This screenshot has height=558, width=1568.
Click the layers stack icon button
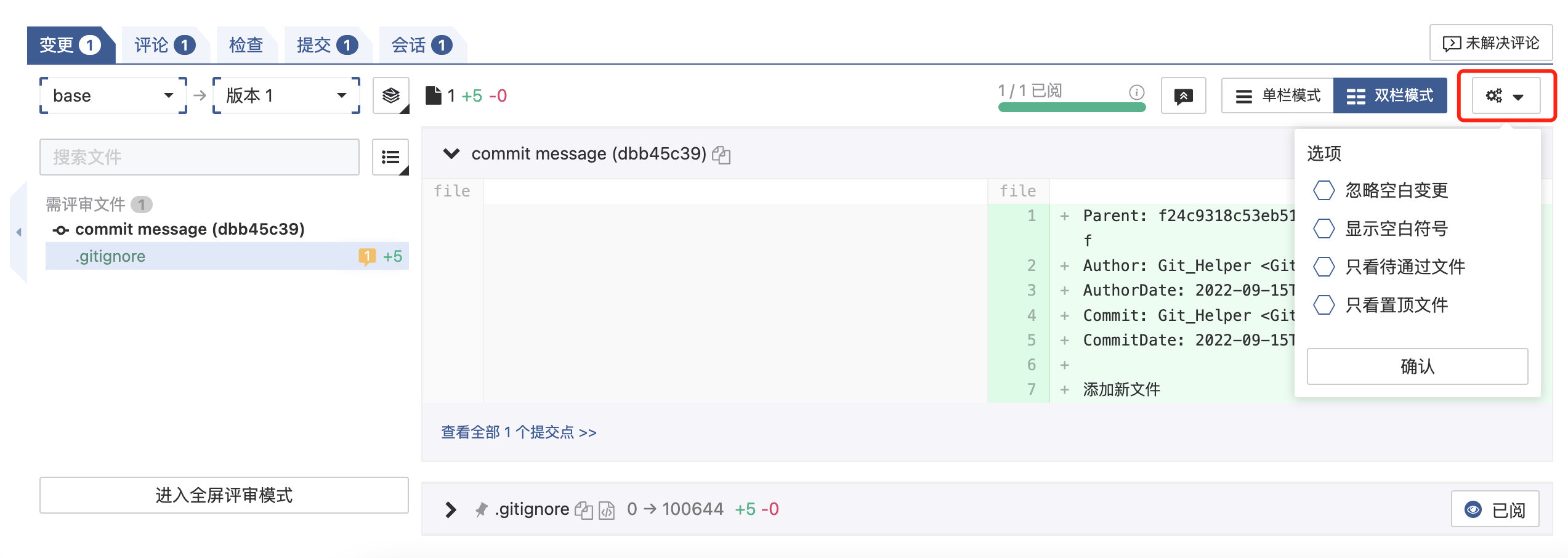point(390,95)
